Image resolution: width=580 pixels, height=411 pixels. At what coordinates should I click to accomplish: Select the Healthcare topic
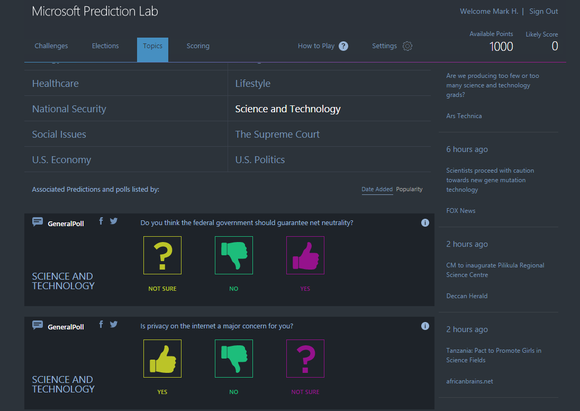(x=55, y=84)
